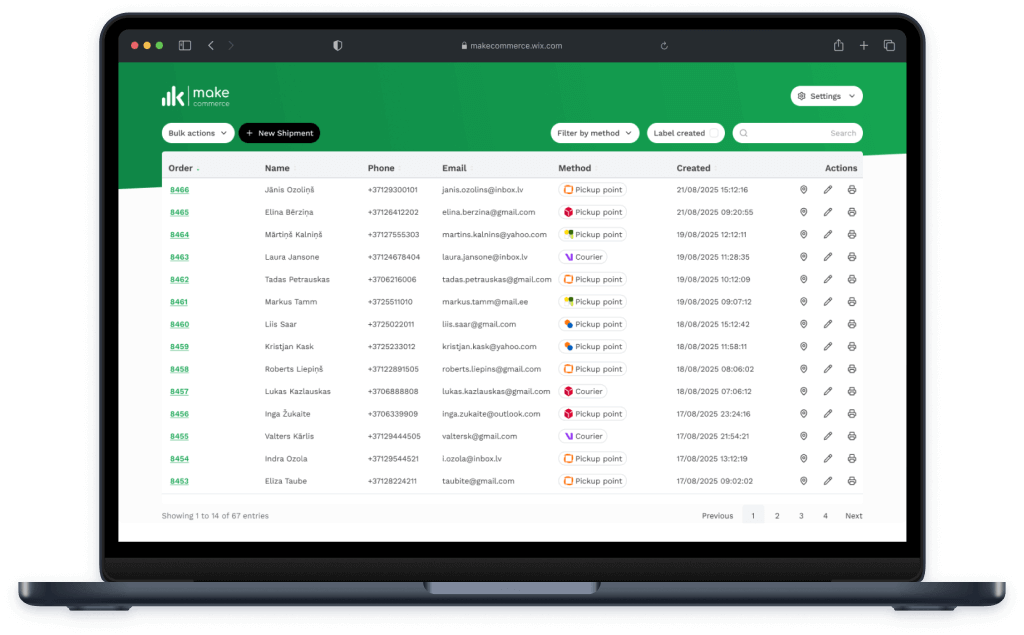1024x635 pixels.
Task: Click the pencil icon in Eliza Taube's row
Action: pos(828,481)
